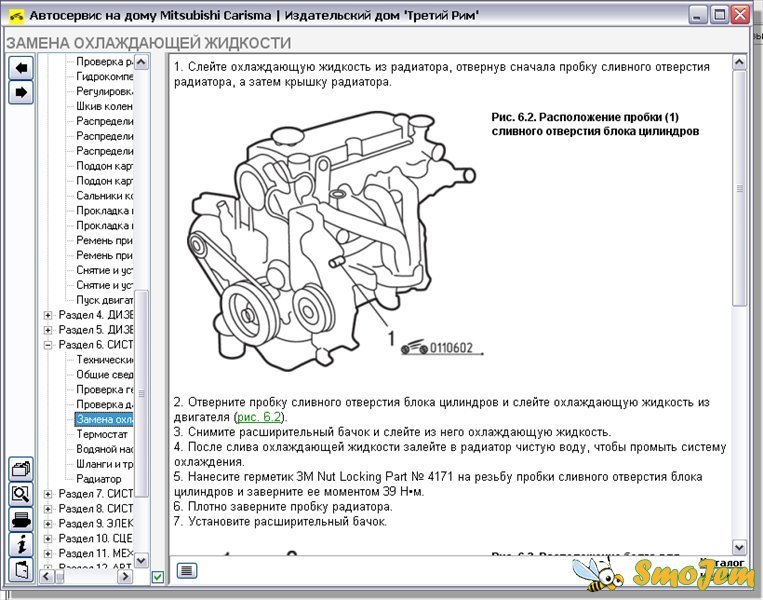
Task: Click the back arrow navigation button
Action: tap(20, 67)
